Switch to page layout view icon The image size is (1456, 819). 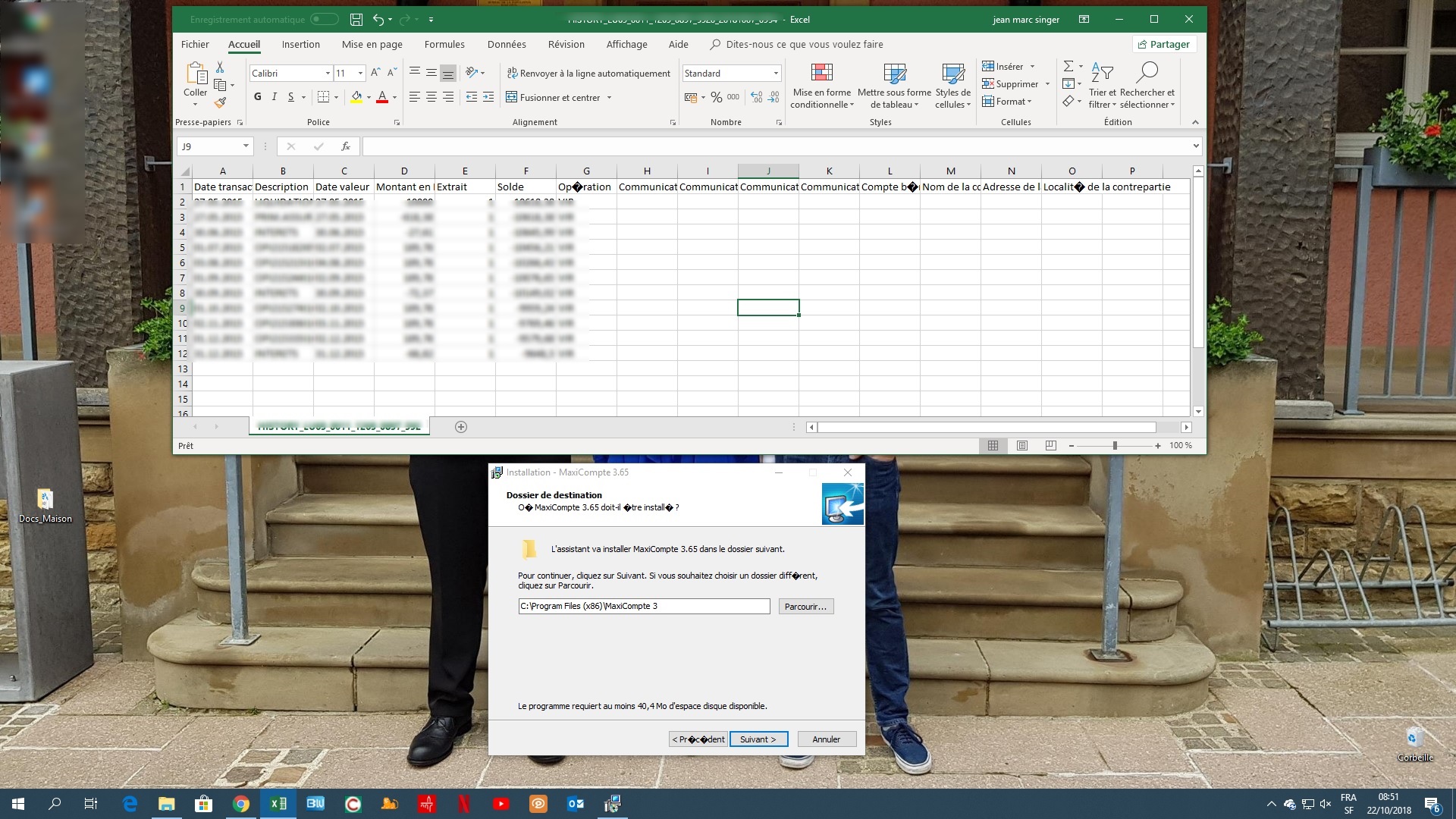coord(1021,446)
